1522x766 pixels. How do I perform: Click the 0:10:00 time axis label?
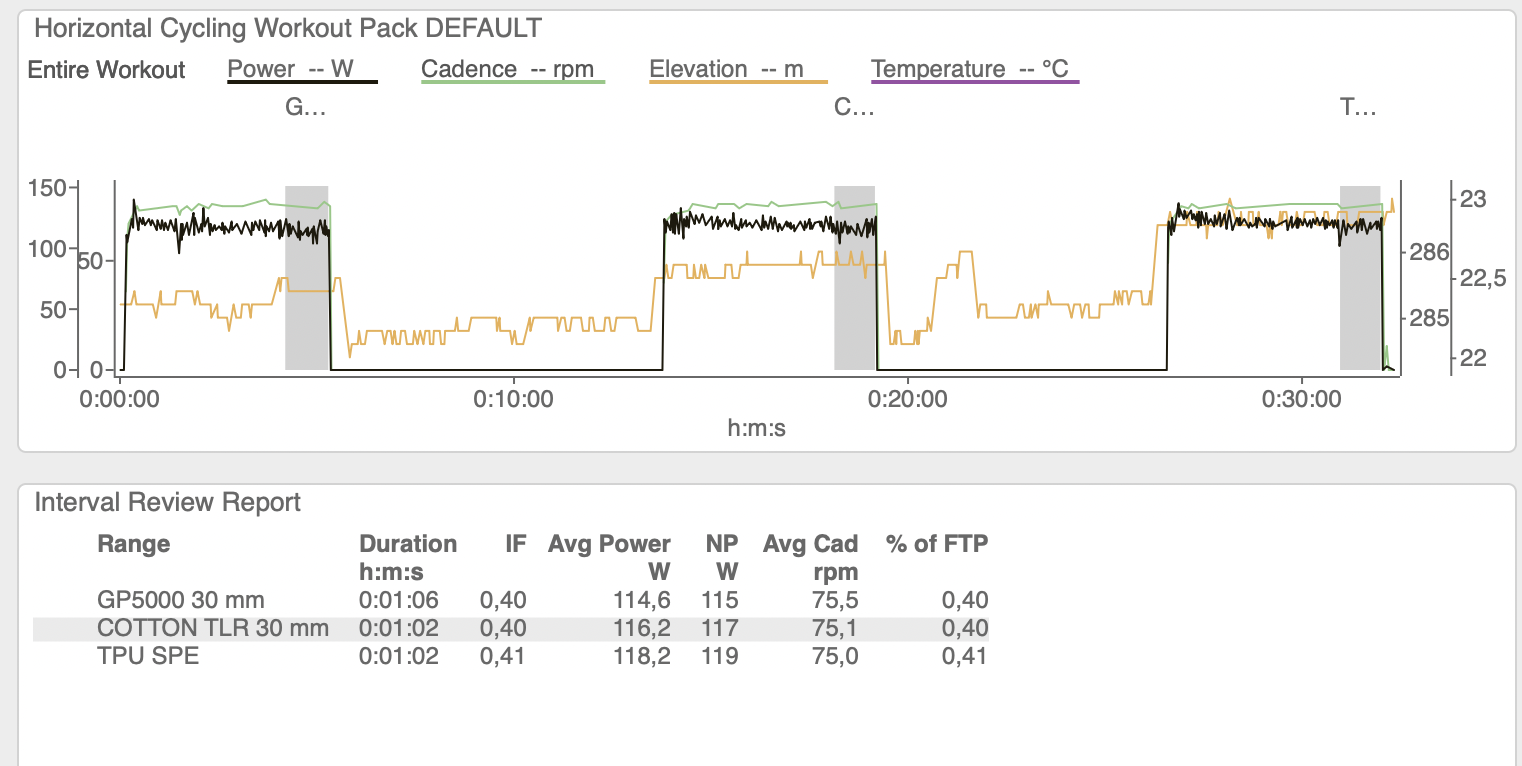coord(514,399)
